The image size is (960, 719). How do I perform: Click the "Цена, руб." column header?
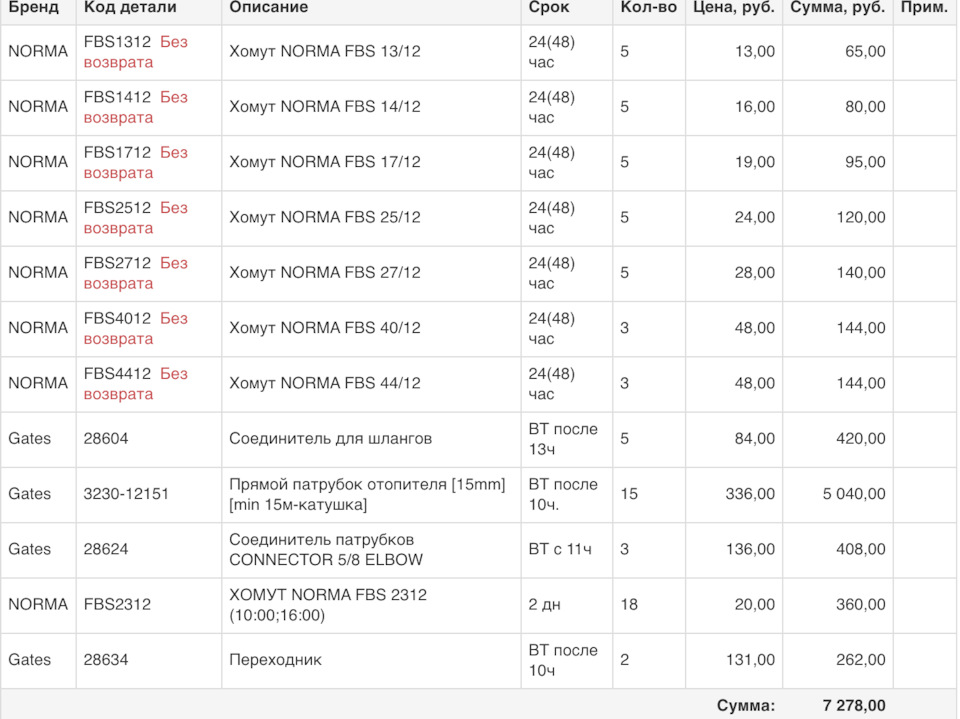point(734,8)
